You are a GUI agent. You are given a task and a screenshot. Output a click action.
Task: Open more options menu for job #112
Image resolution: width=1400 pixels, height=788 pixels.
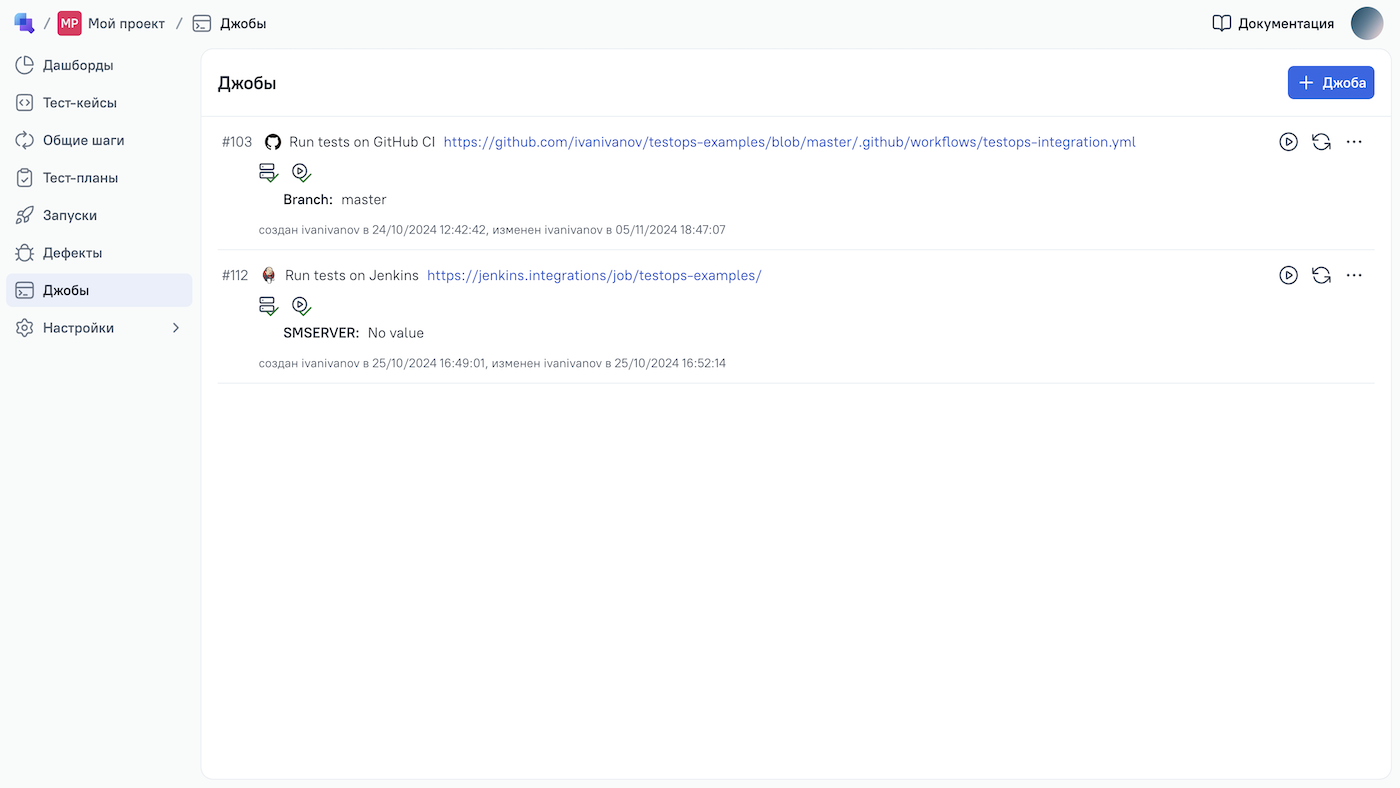1354,275
